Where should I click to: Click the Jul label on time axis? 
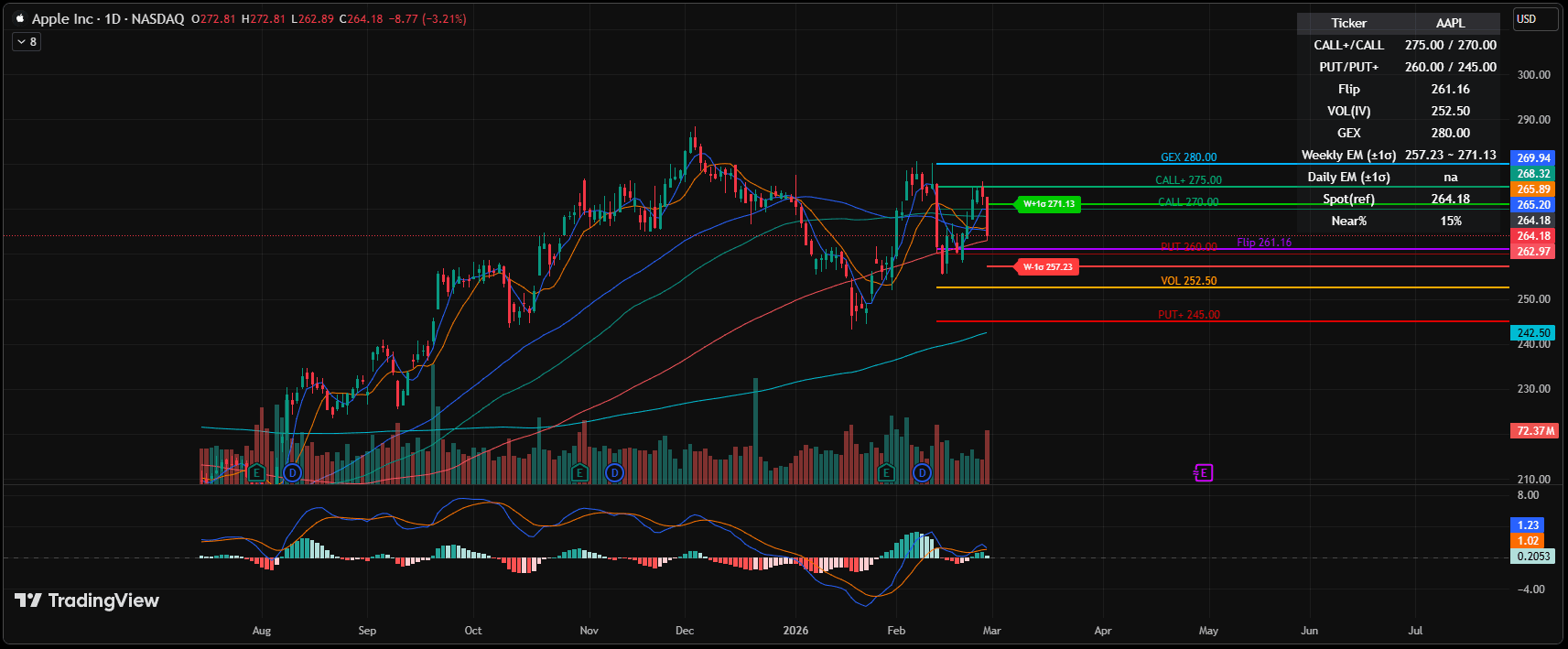1415,631
